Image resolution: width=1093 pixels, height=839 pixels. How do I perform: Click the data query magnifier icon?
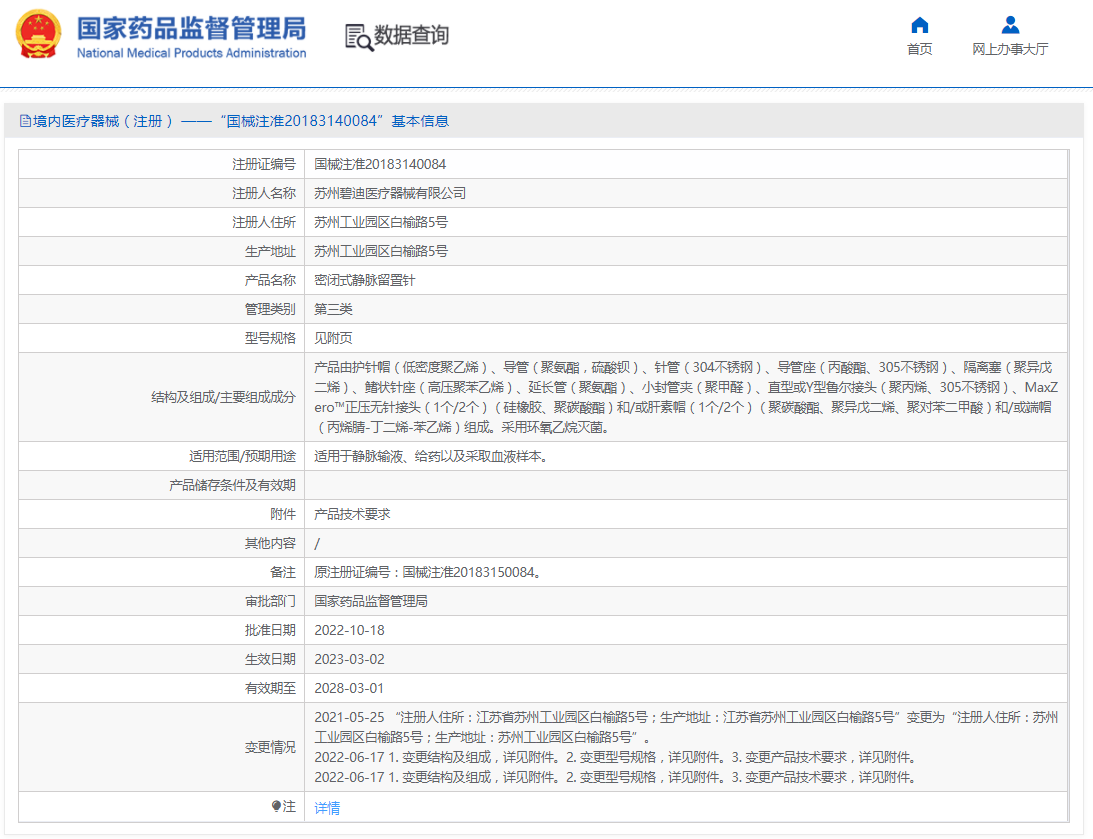click(x=359, y=37)
